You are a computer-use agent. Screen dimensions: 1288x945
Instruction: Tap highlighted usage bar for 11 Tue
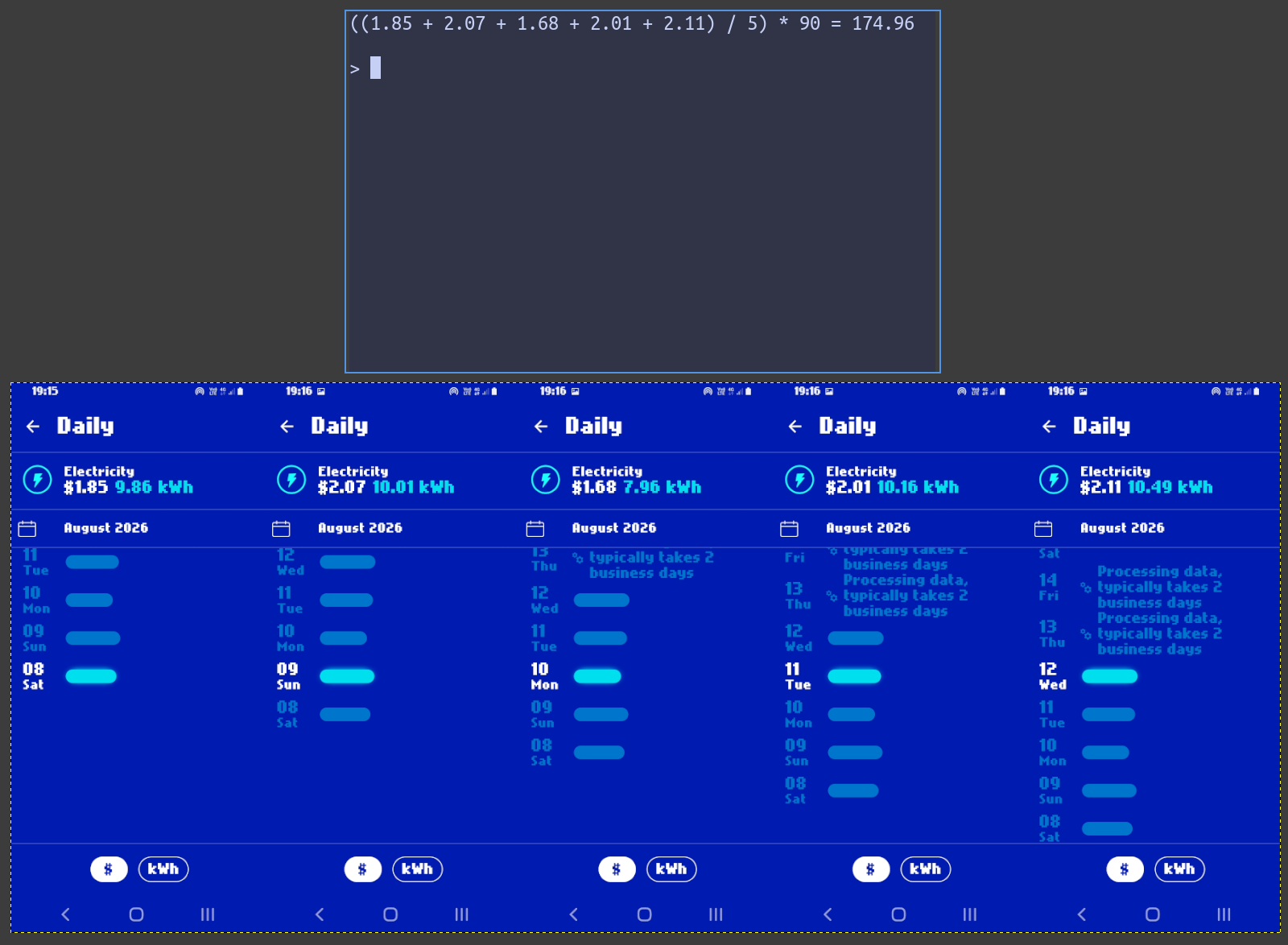(x=854, y=676)
